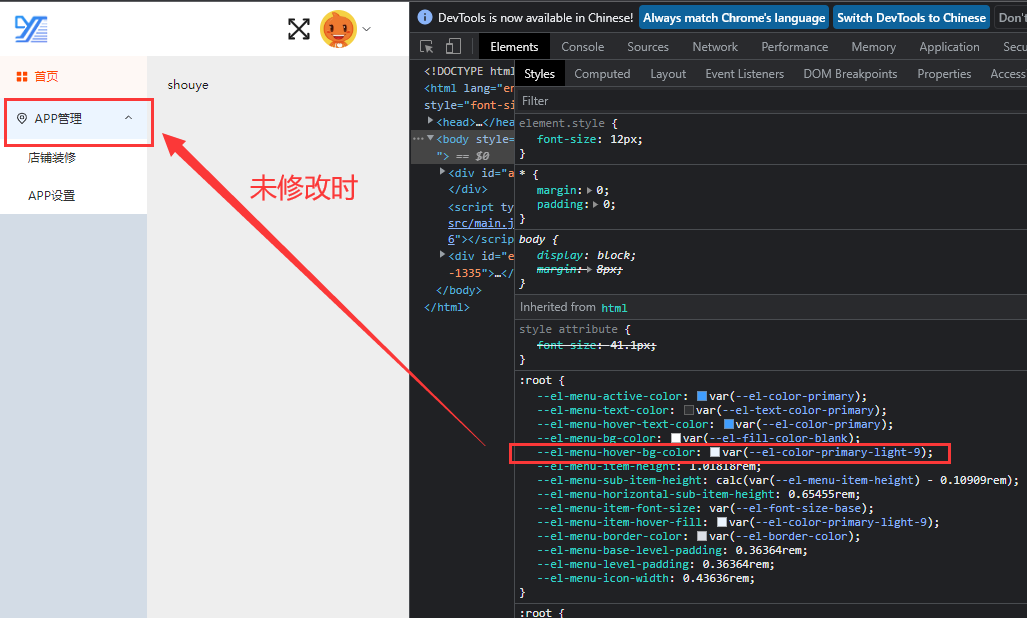Expand the dropdown arrow next to avatar
1027x618 pixels.
tap(367, 29)
